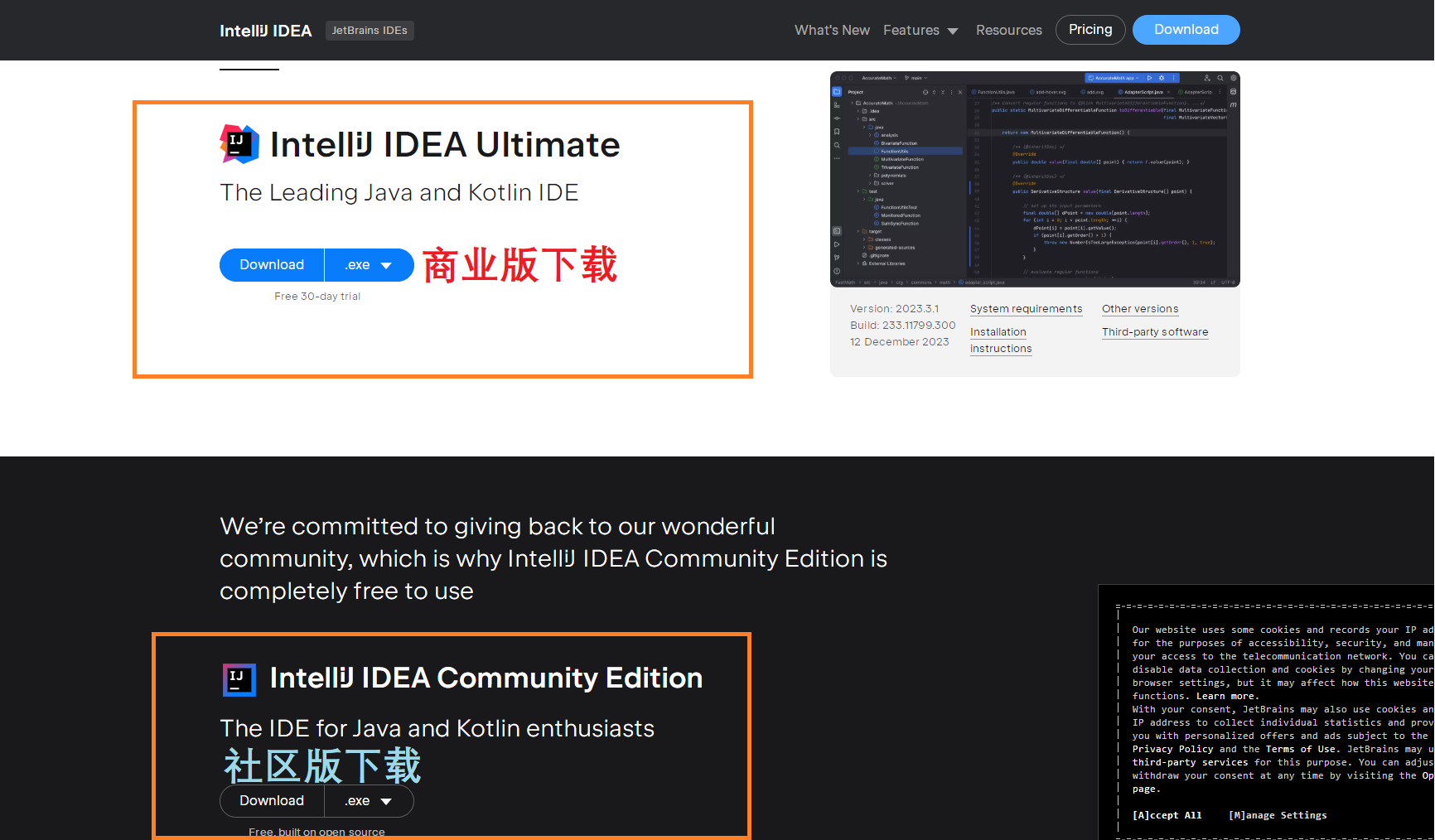
Task: Expand the Features menu
Action: click(920, 30)
